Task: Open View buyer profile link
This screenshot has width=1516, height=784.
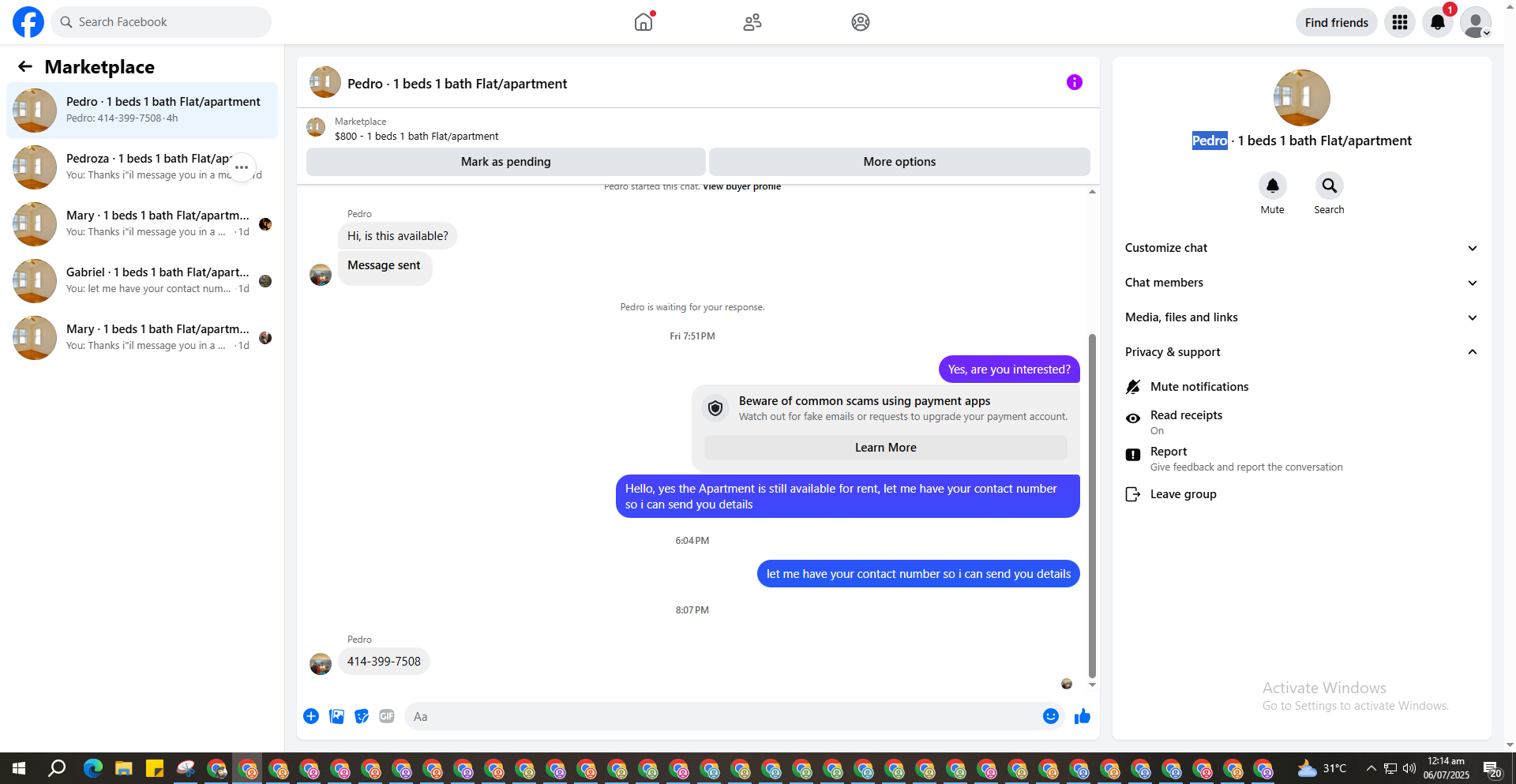Action: (741, 186)
